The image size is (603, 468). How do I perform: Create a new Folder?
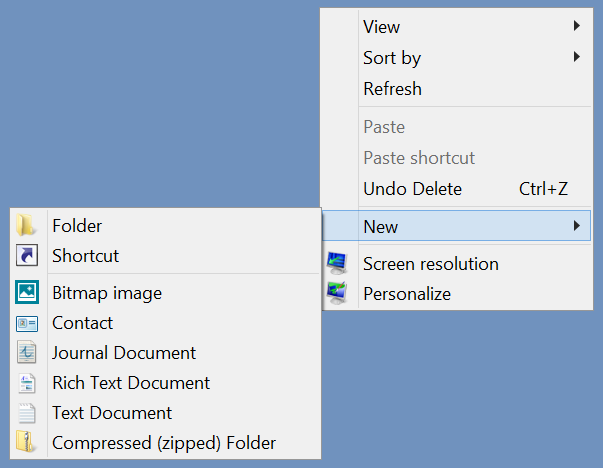[x=166, y=225]
